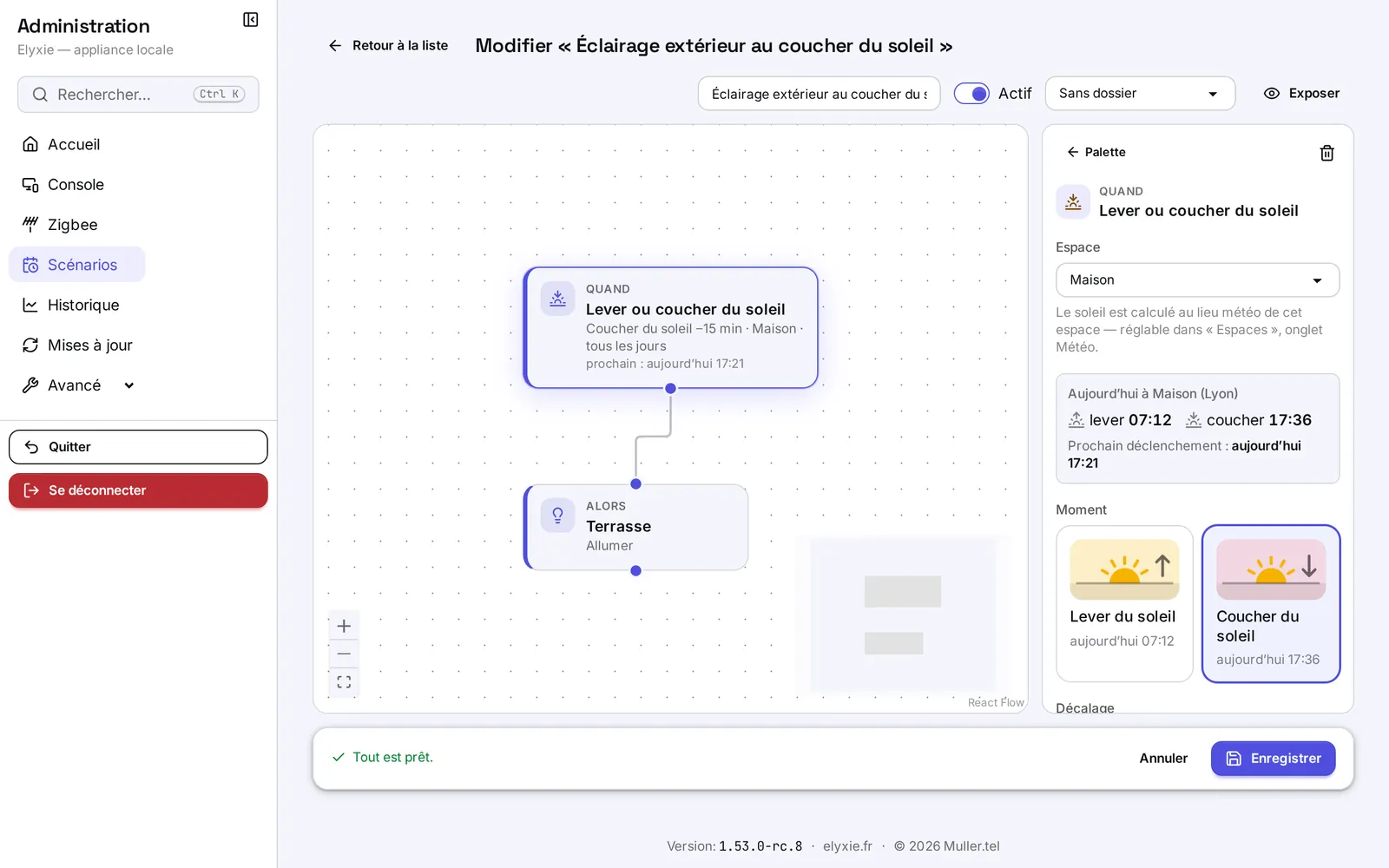Open Scénarios section
The image size is (1389, 868).
click(x=77, y=265)
